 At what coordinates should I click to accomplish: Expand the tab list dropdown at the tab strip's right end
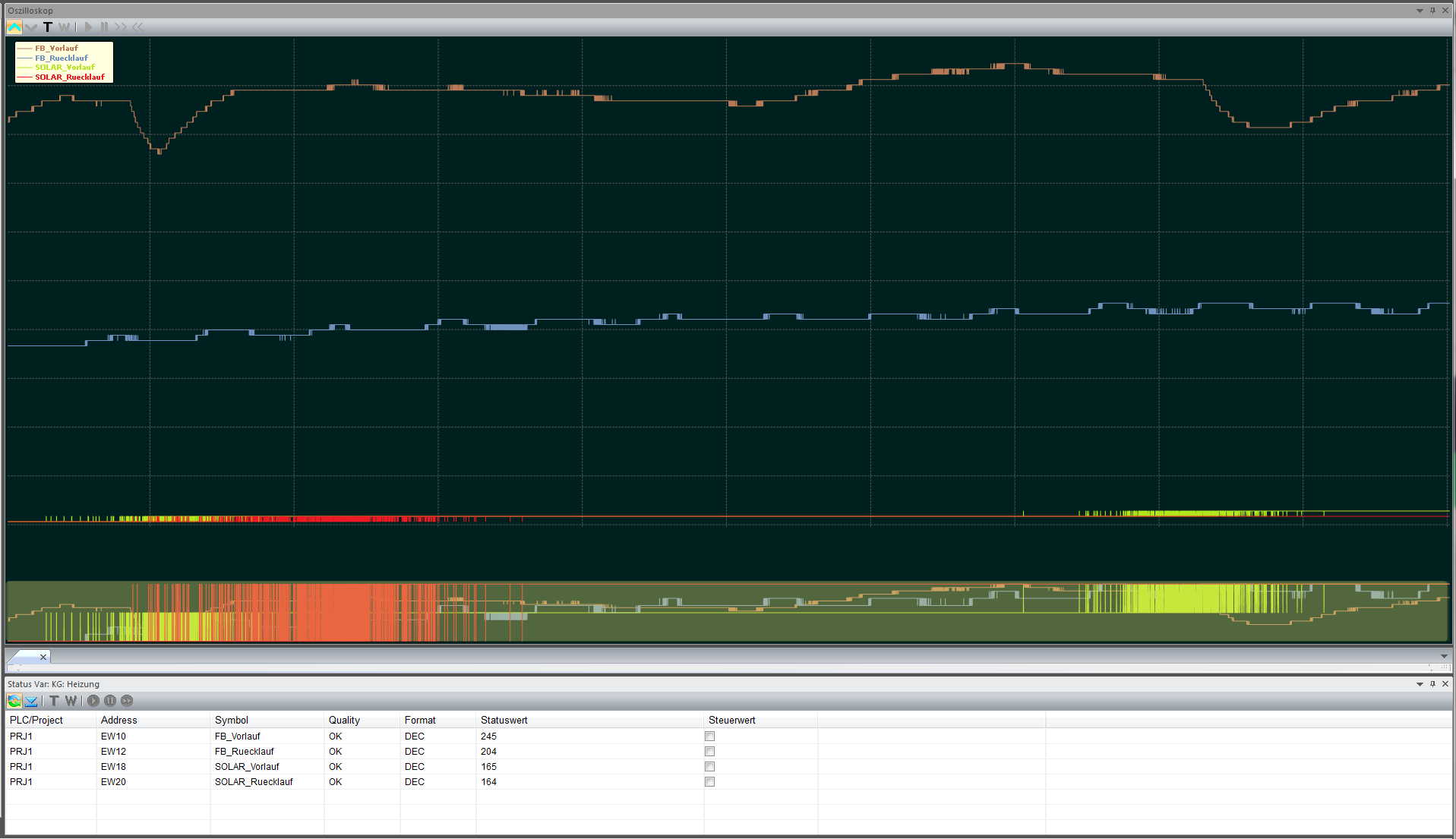(x=1444, y=657)
